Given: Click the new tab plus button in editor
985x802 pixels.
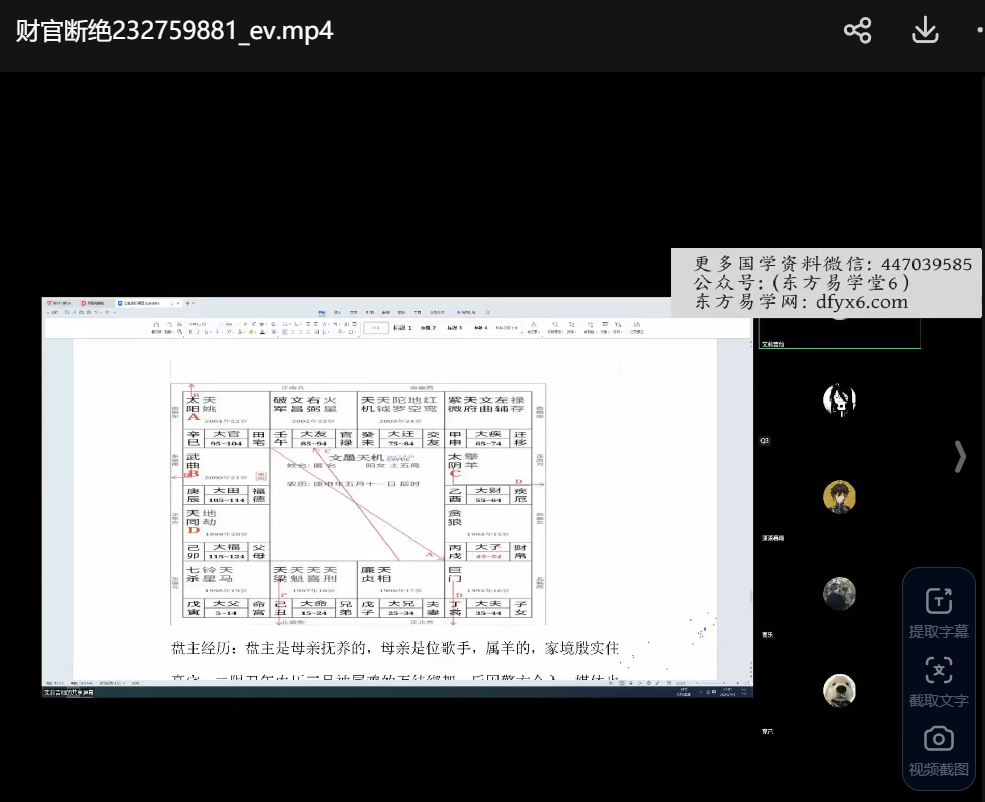Looking at the screenshot, I should (x=186, y=302).
